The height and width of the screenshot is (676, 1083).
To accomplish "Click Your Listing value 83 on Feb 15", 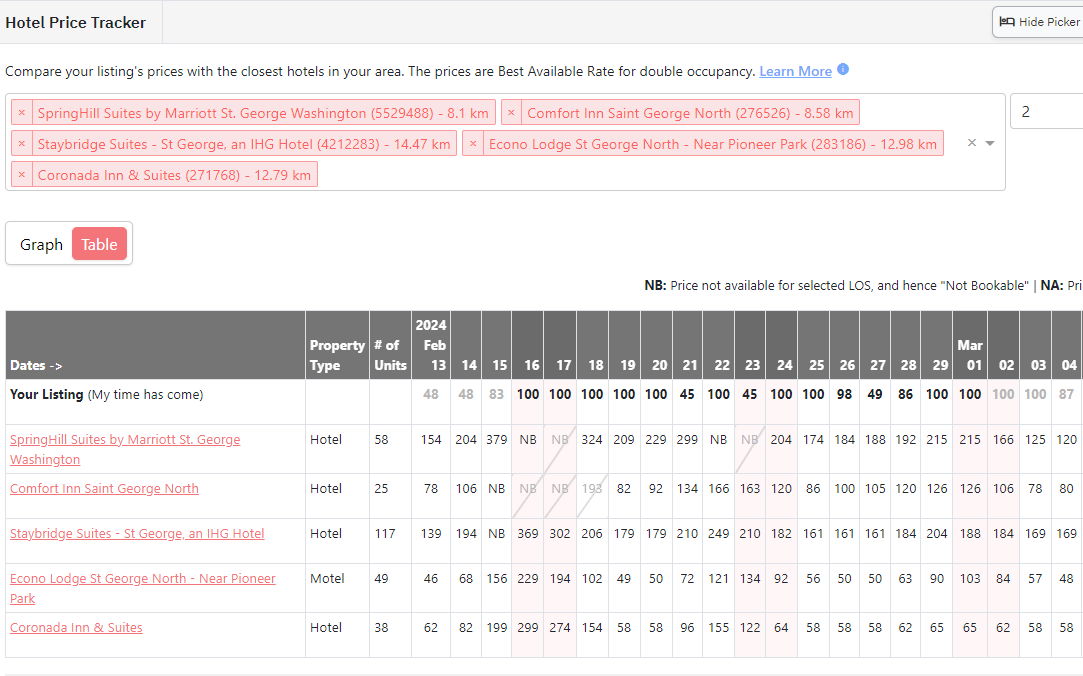I will 497,394.
